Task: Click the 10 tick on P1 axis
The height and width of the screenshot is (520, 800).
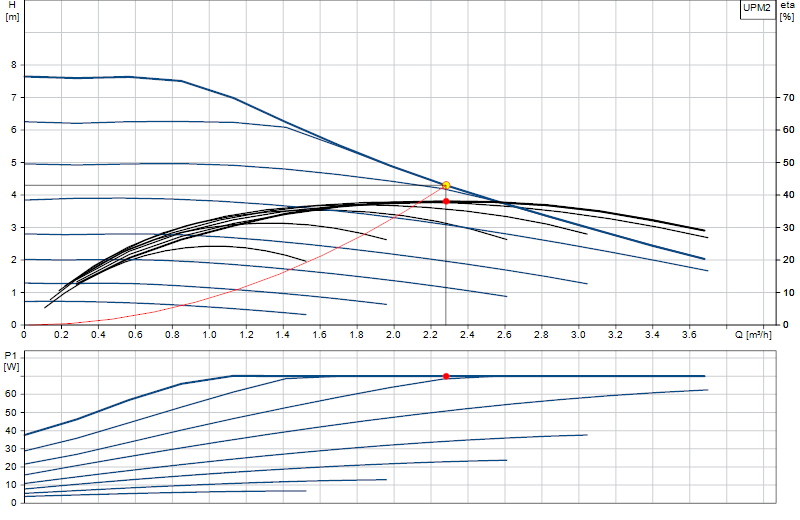Action: pyautogui.click(x=11, y=485)
